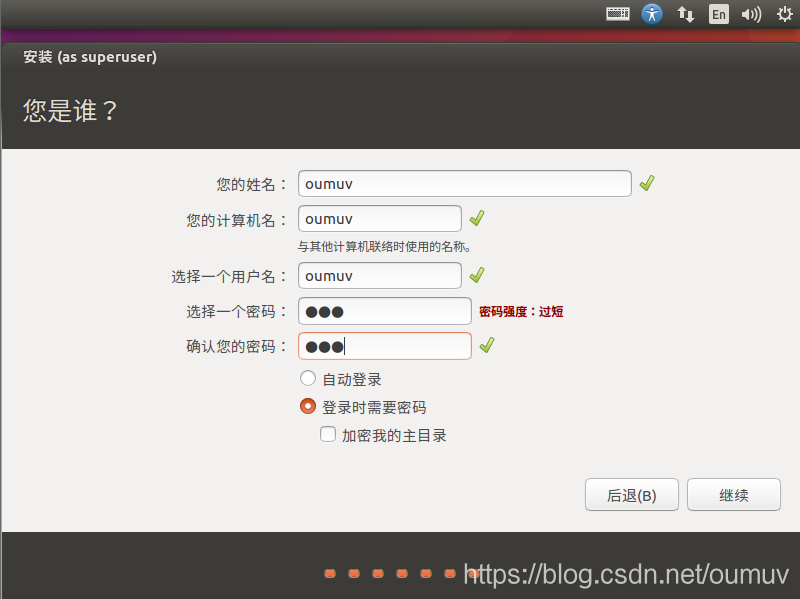
Task: Focus the 选择一个用户名 input field
Action: pyautogui.click(x=380, y=276)
